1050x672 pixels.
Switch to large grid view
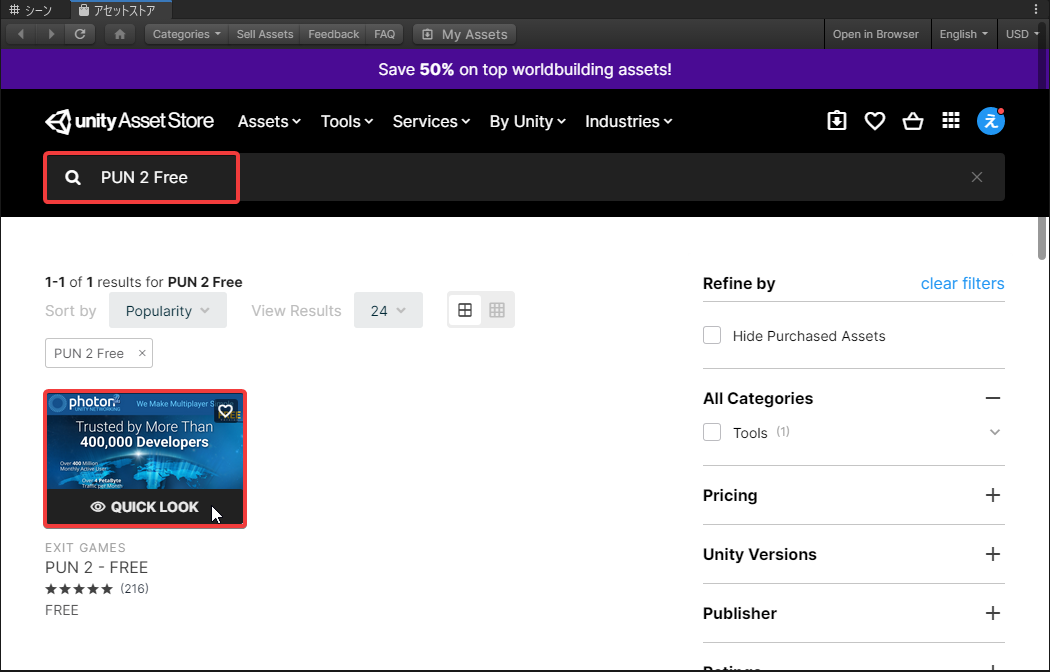pos(465,310)
